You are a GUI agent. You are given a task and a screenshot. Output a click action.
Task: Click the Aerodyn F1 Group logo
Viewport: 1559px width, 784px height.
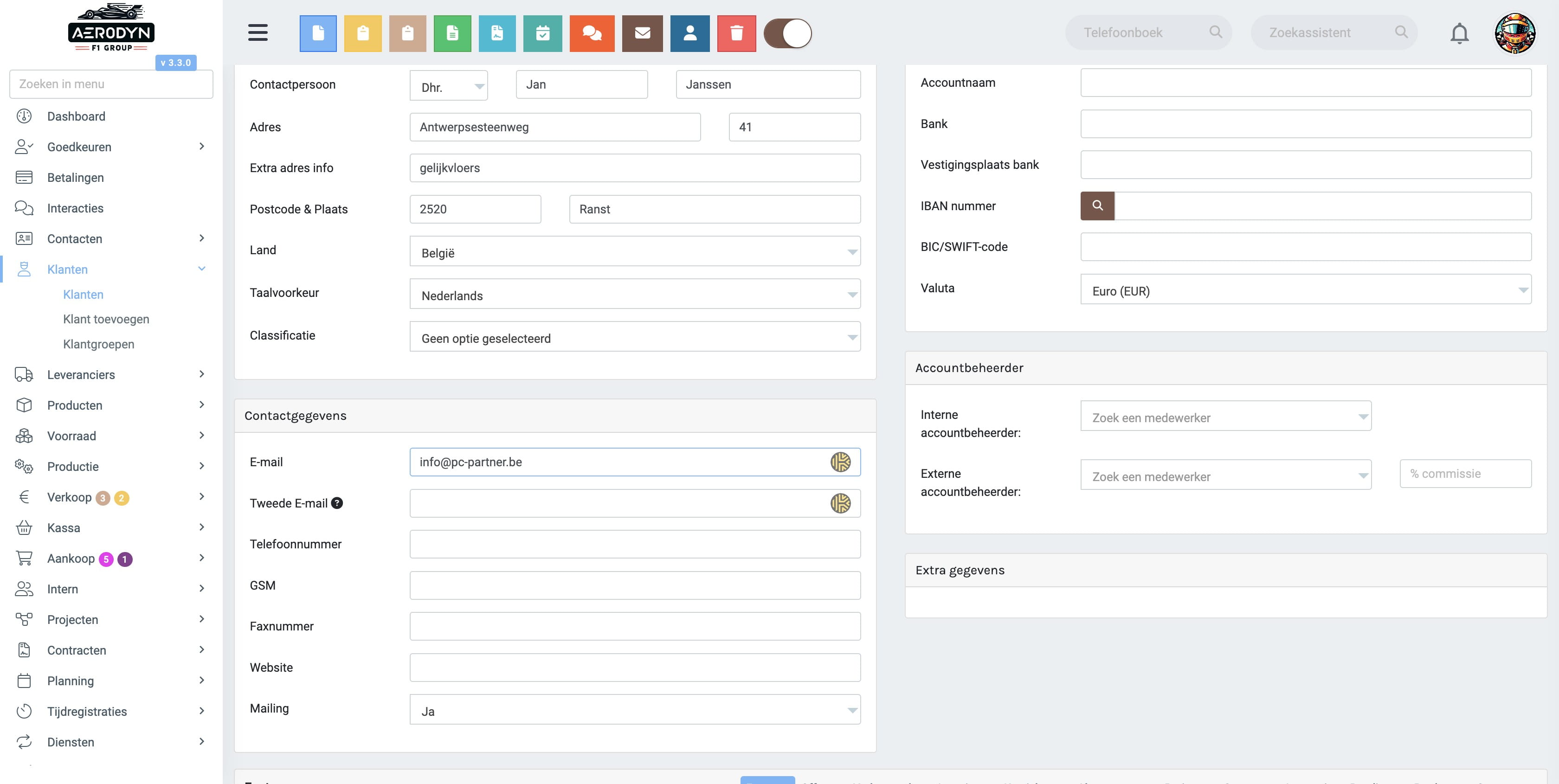point(111,28)
